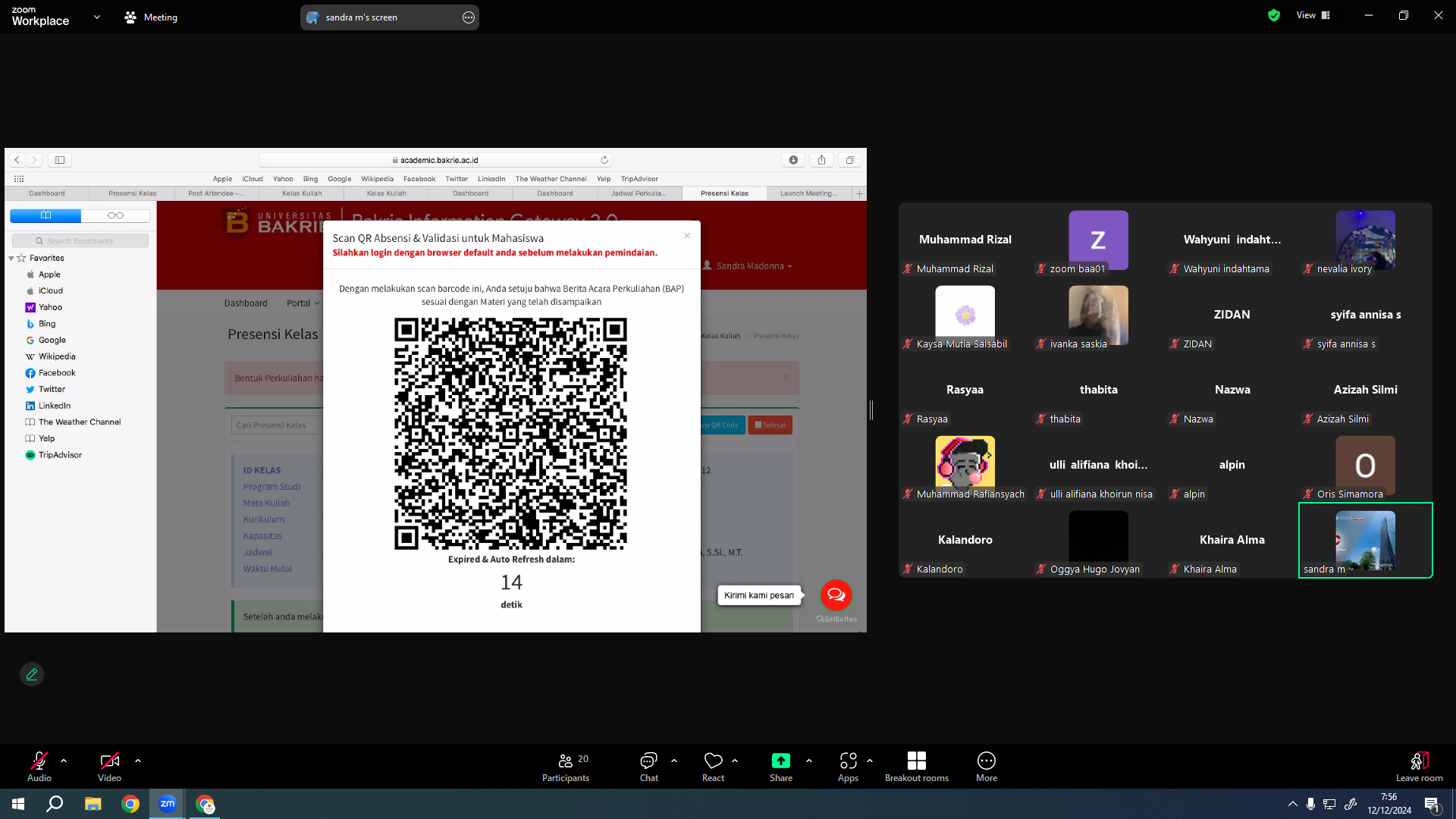Open the More options menu
This screenshot has width=1456, height=819.
click(987, 766)
